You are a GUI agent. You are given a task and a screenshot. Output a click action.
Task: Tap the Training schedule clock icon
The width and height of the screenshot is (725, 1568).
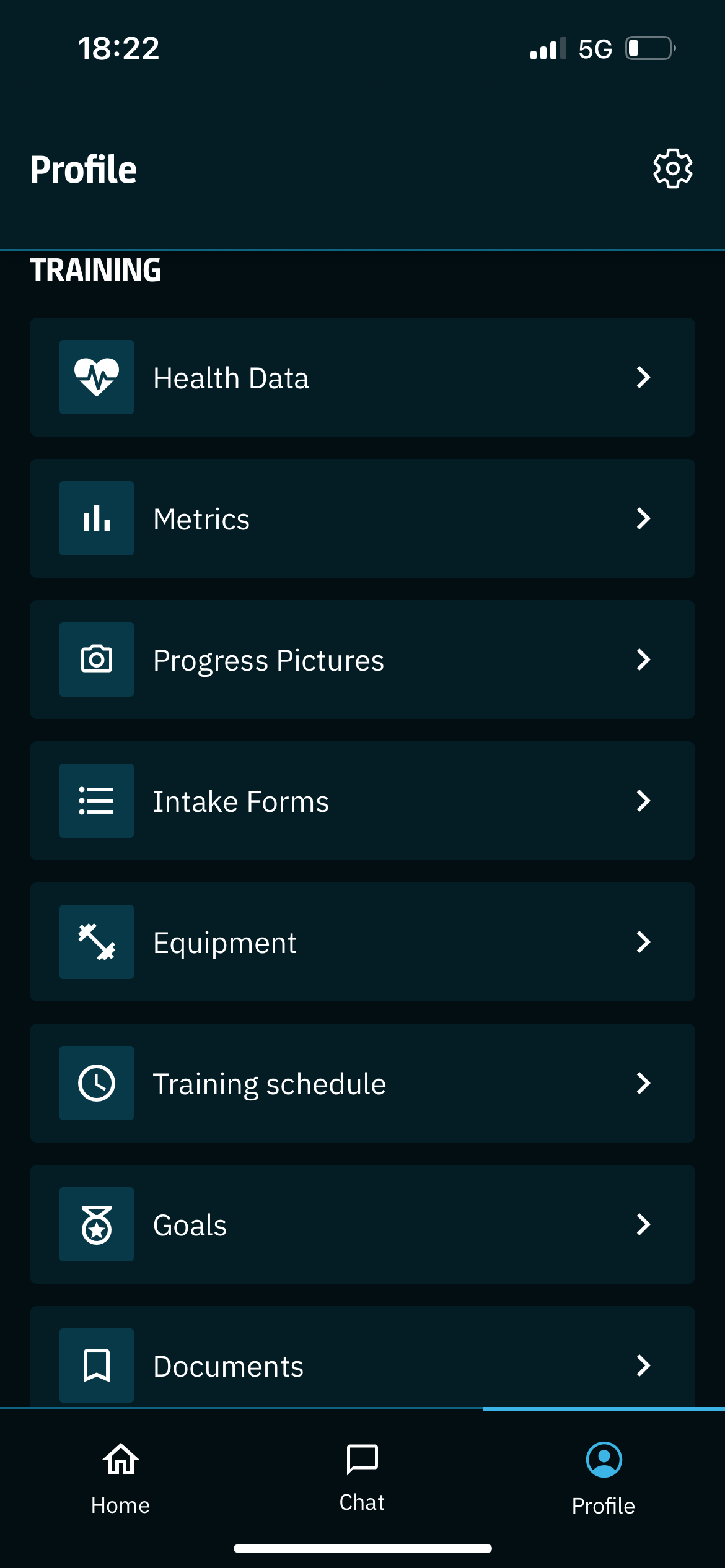(x=97, y=1083)
